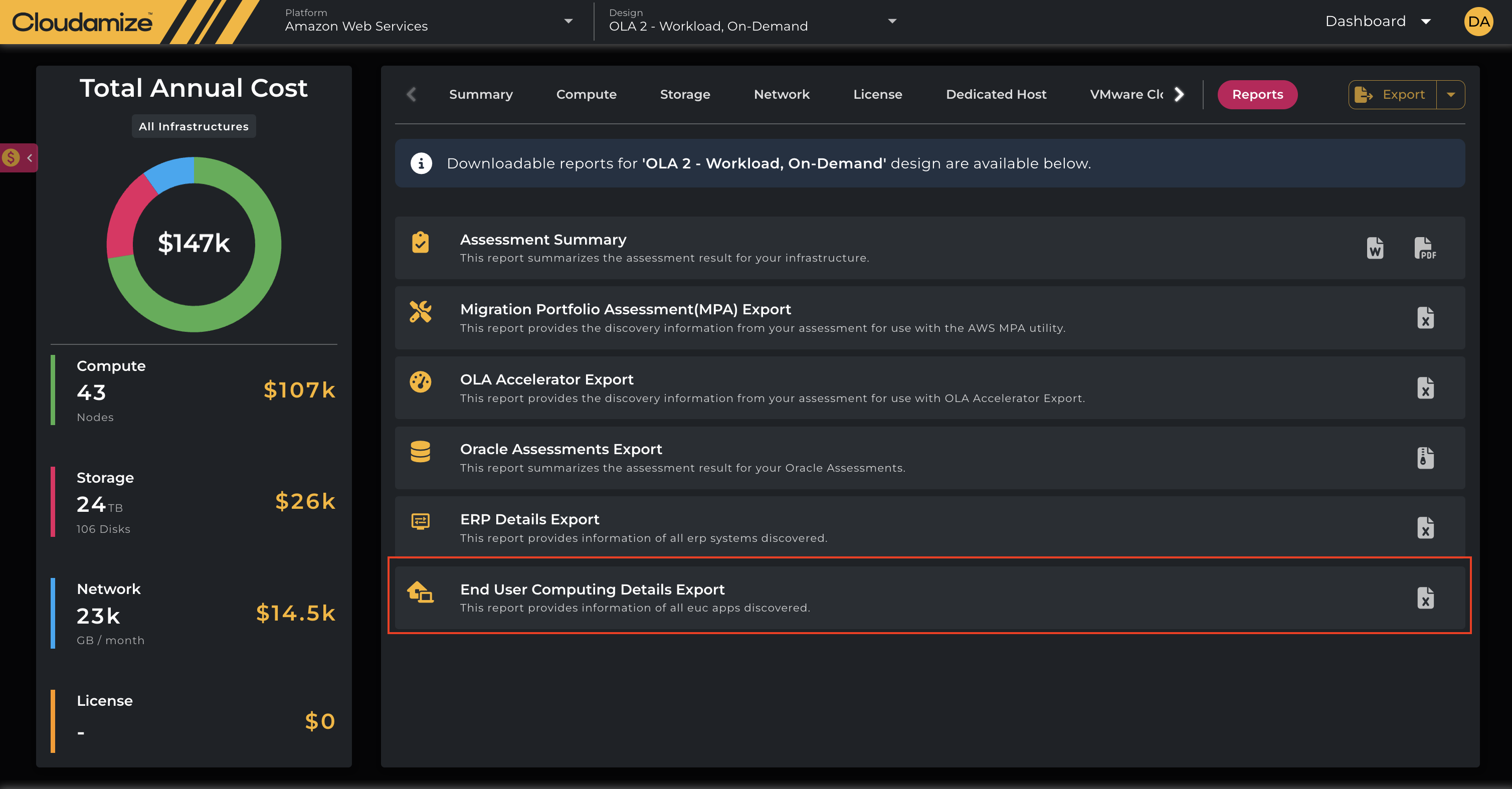Click the Cloudamize logo
Viewport: 1512px width, 789px height.
pyautogui.click(x=82, y=23)
